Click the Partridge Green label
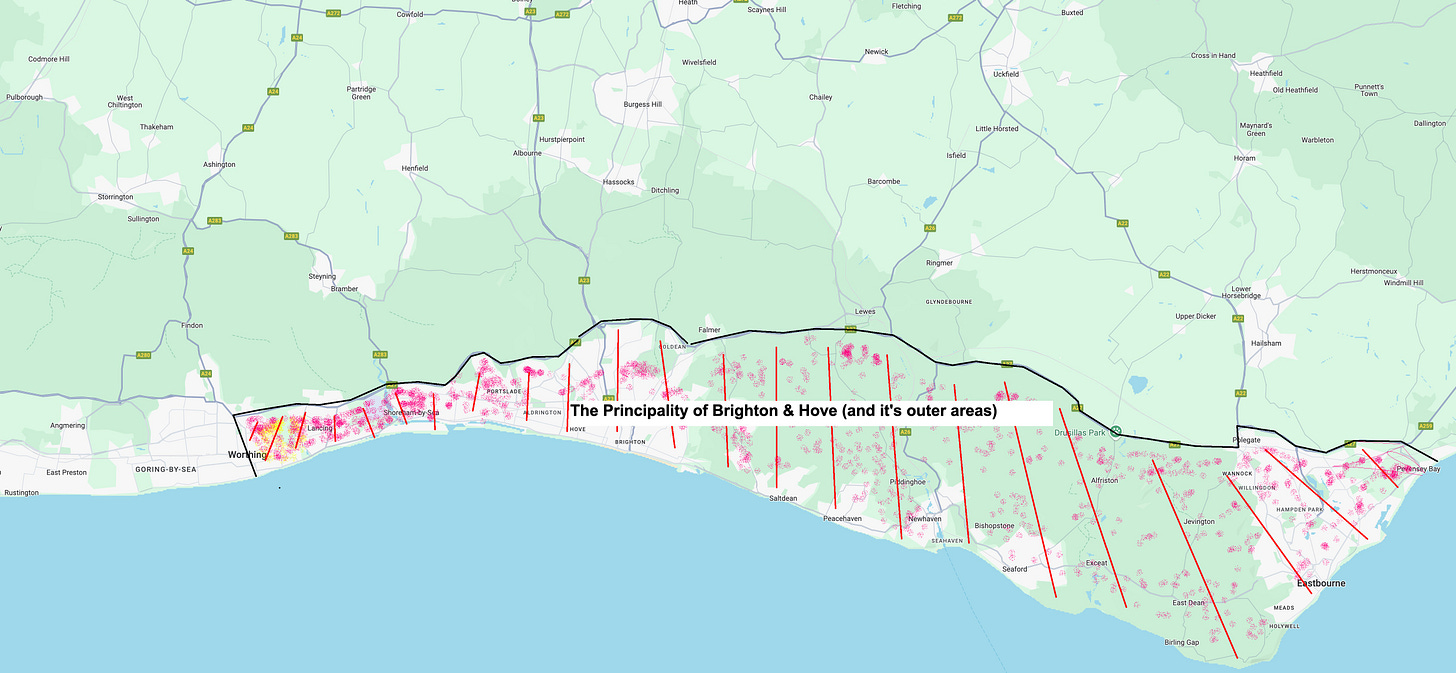 (361, 93)
